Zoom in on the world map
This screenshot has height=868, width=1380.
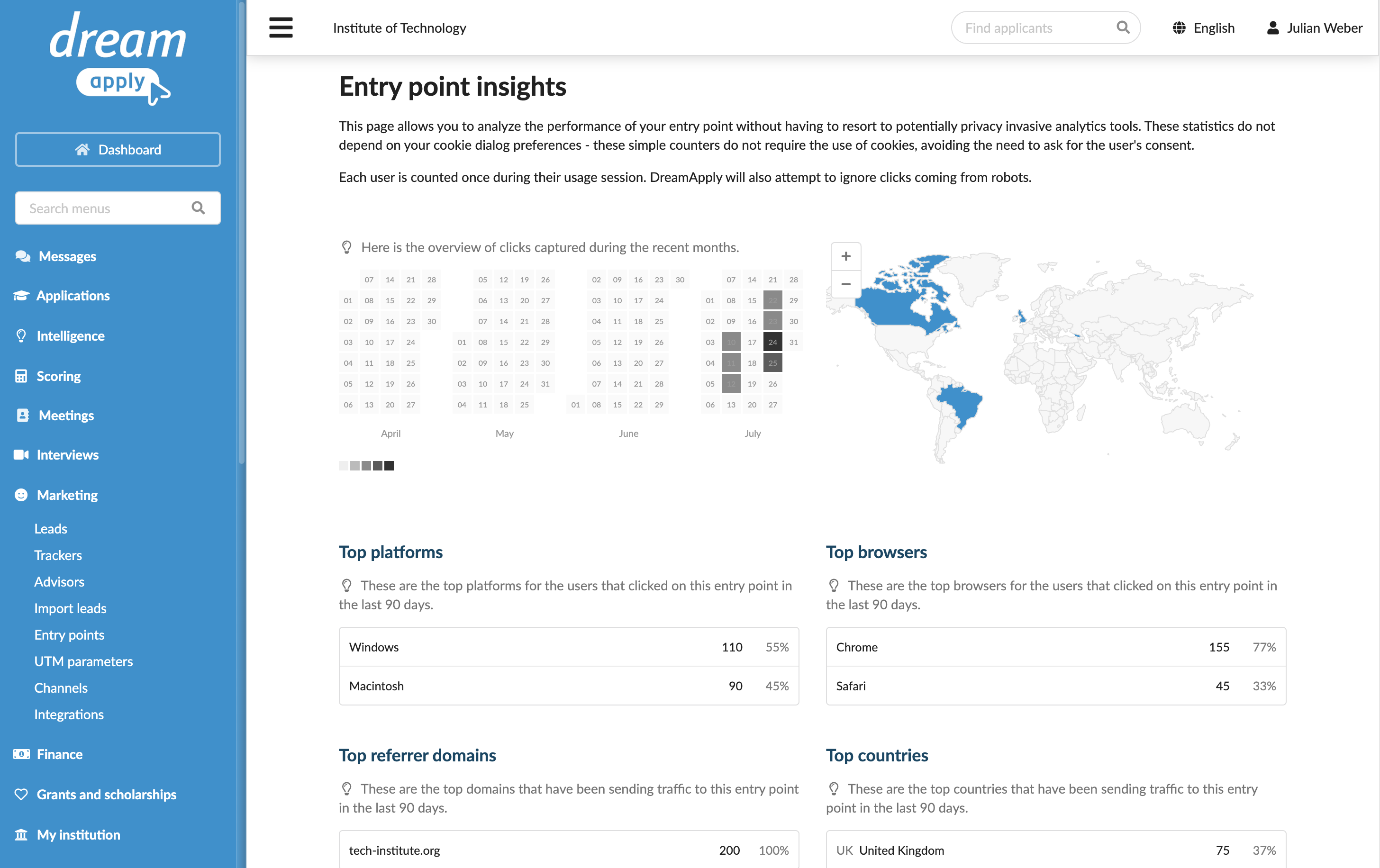[x=845, y=256]
